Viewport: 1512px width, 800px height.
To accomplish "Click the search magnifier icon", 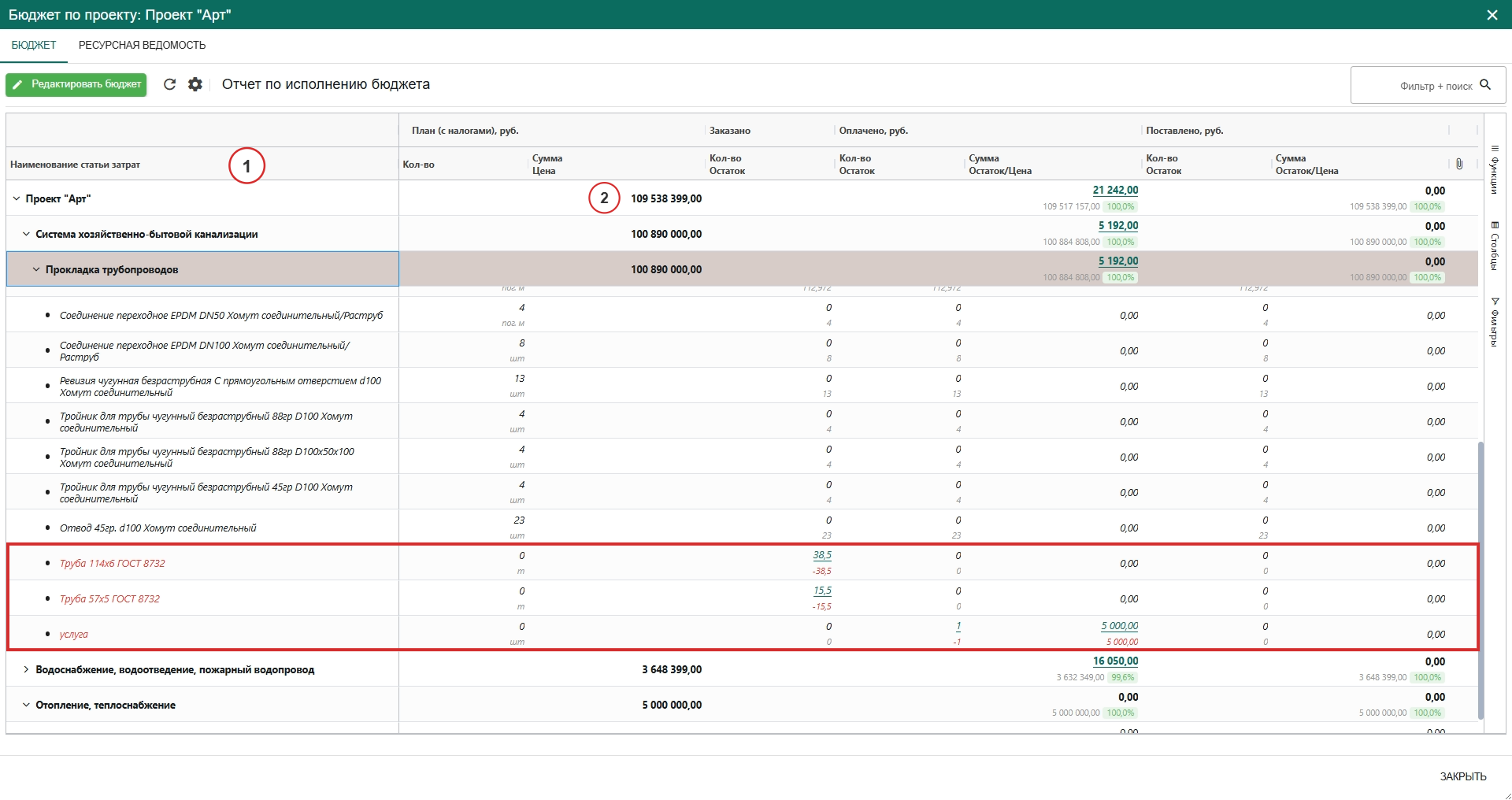I will (x=1485, y=85).
